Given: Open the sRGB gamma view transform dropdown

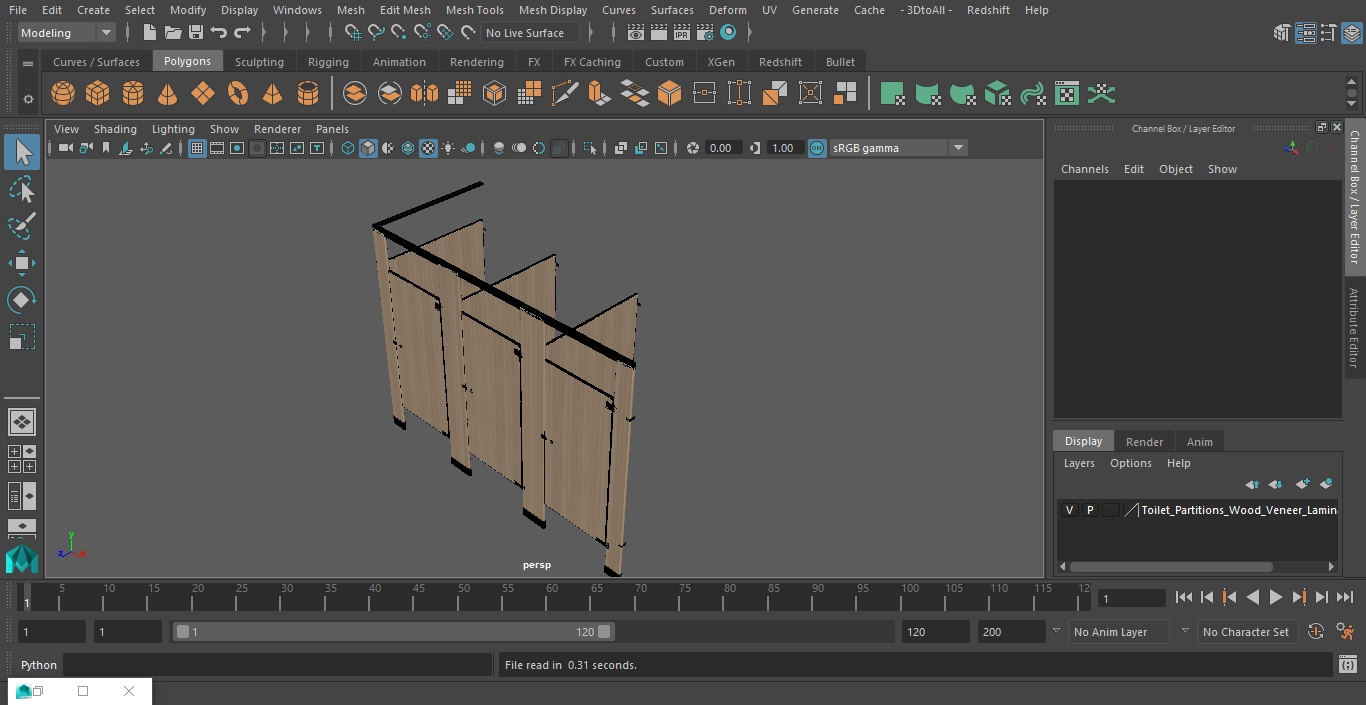Looking at the screenshot, I should coord(897,148).
